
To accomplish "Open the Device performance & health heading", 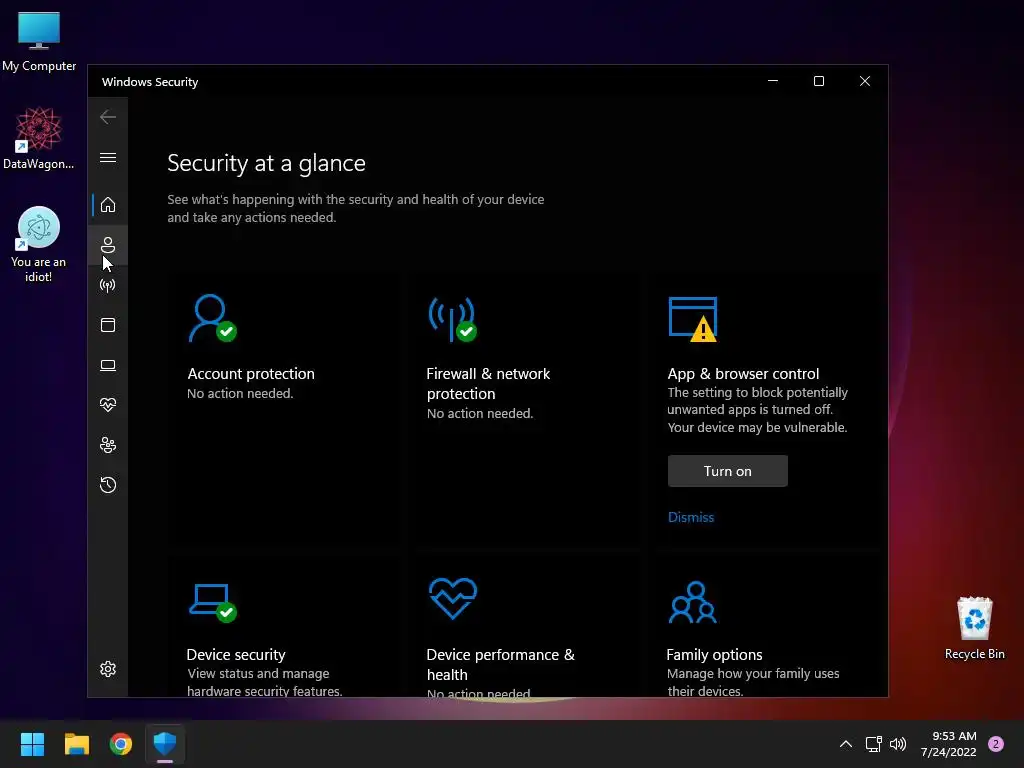I will click(x=500, y=664).
